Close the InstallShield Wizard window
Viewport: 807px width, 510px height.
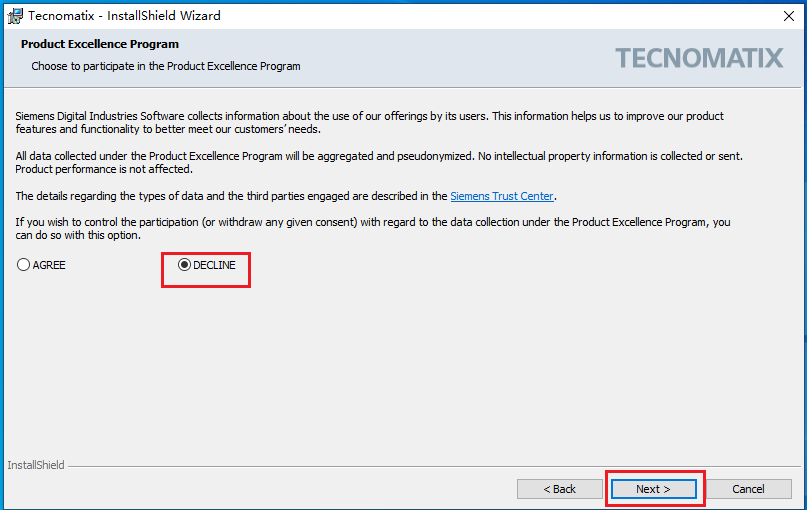click(x=789, y=15)
